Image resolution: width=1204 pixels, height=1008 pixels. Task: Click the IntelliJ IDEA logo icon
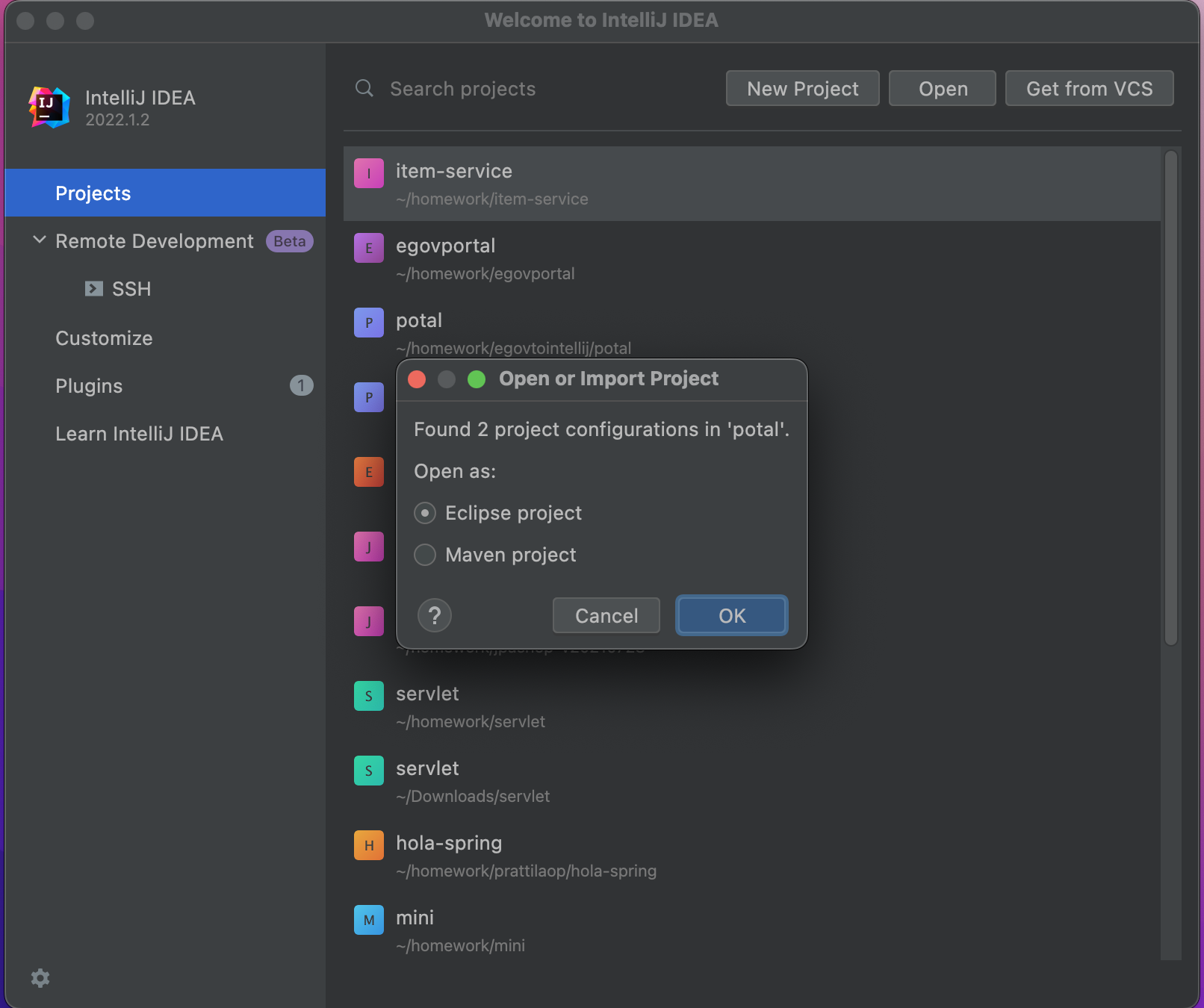coord(49,108)
